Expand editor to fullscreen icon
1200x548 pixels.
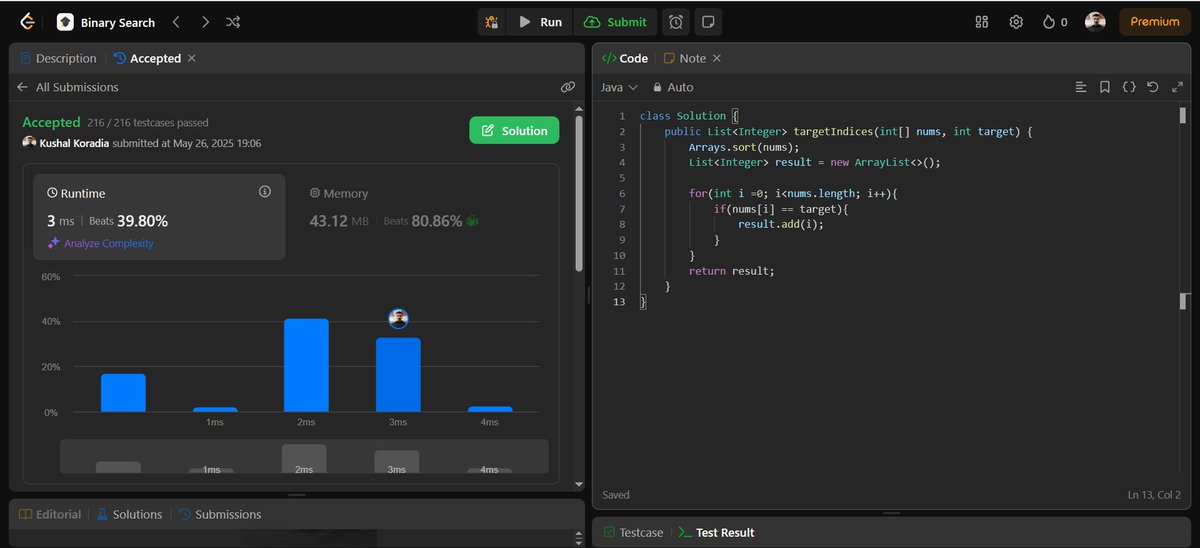[1177, 87]
